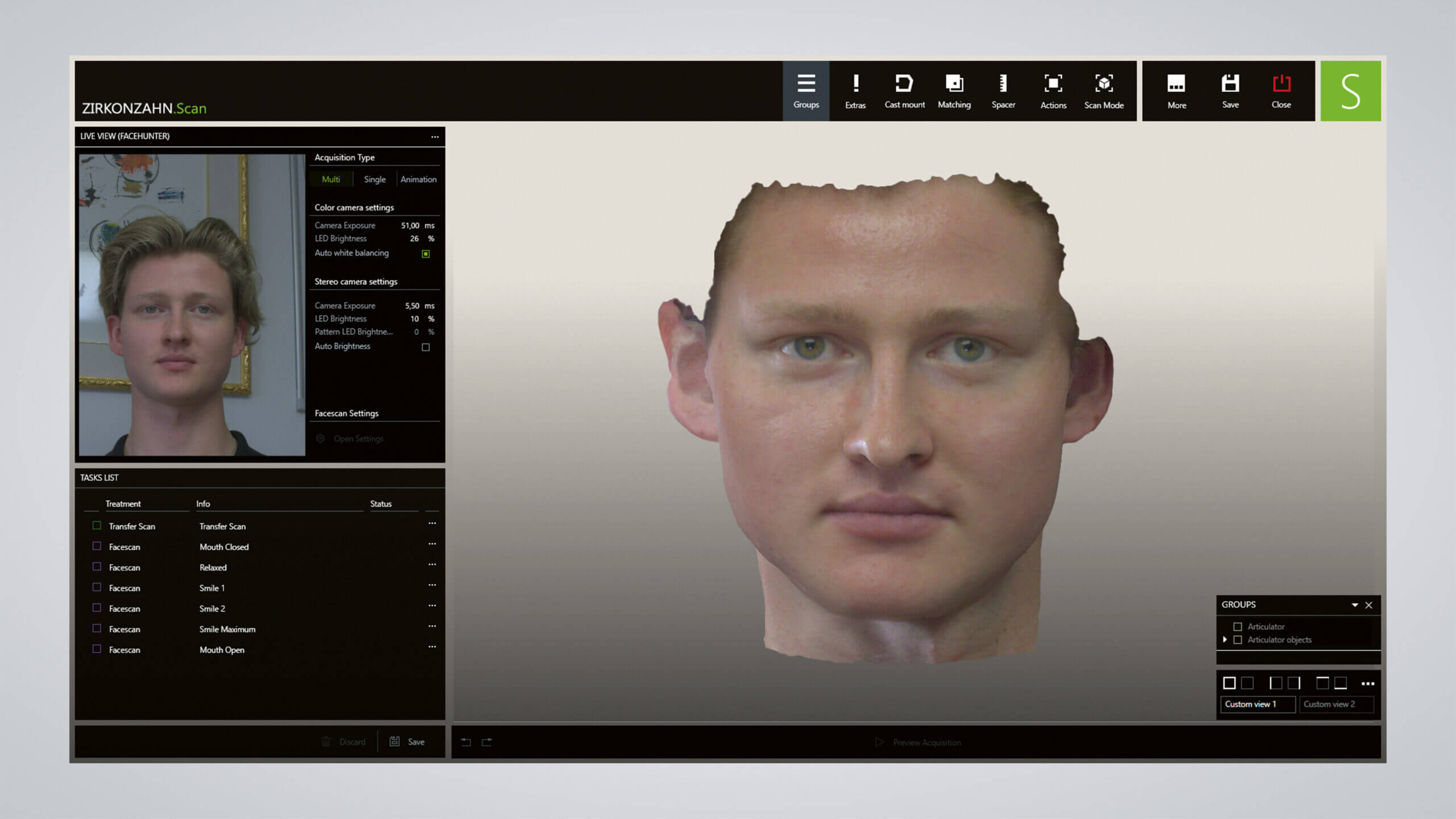Screen dimensions: 1456x819
Task: Toggle Auto white balancing checkbox
Action: (425, 254)
